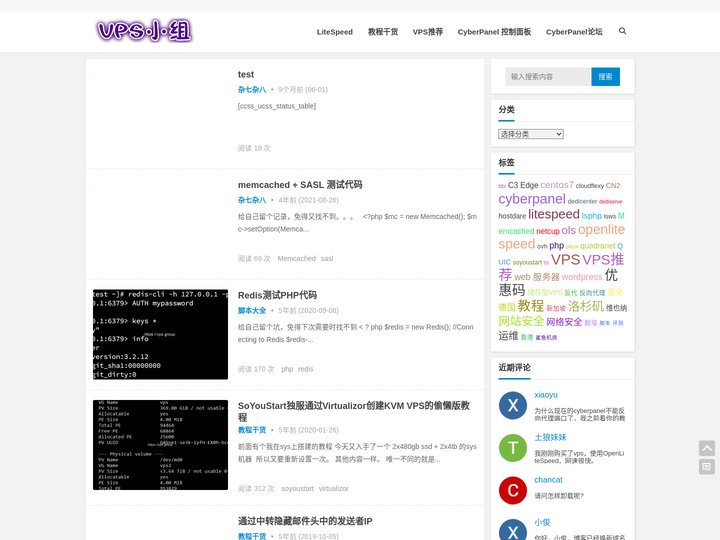Focus the 输入搜索内容 search field
720x540 pixels.
pyautogui.click(x=548, y=77)
